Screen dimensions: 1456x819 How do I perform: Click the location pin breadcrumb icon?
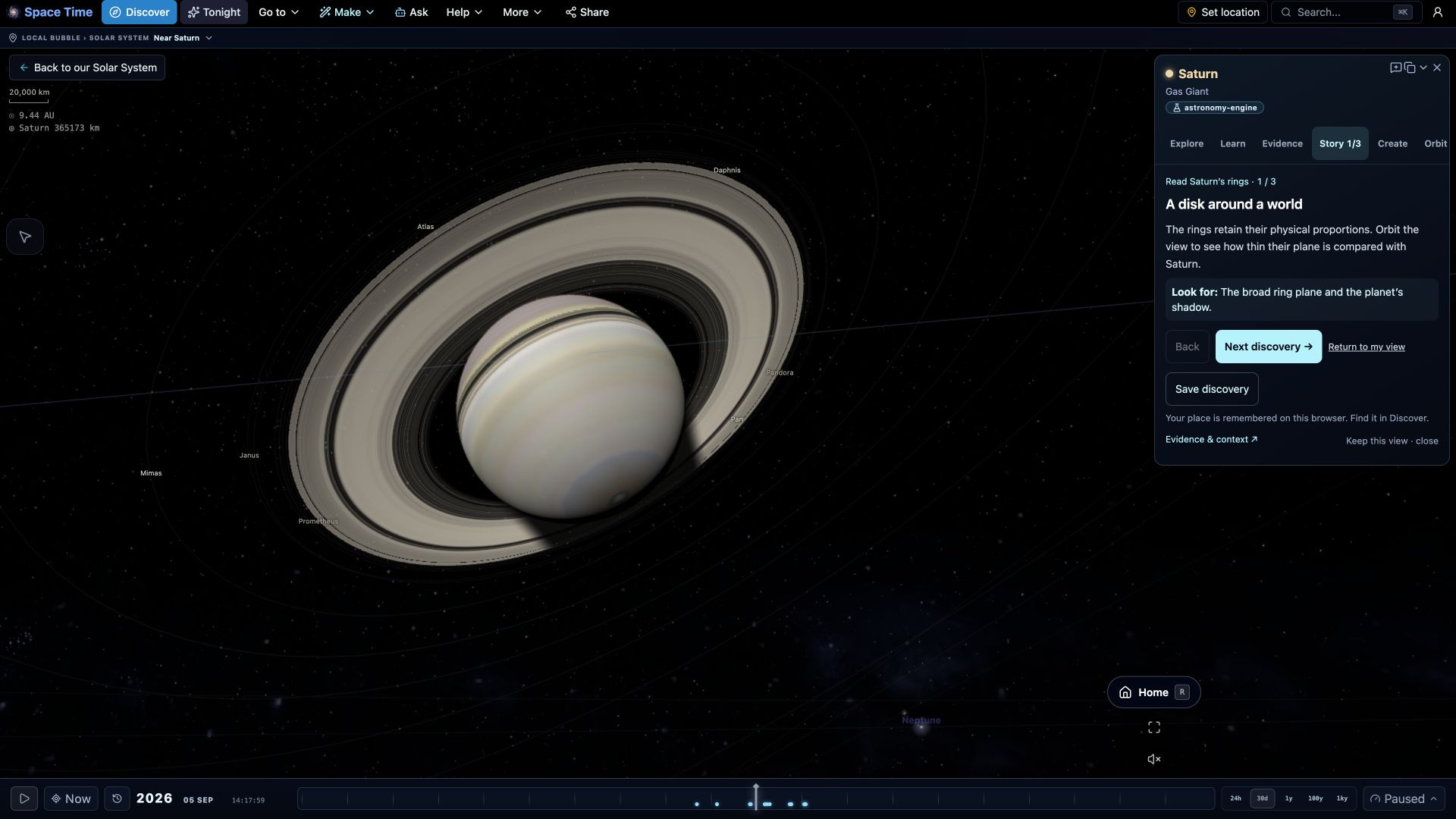tap(13, 38)
